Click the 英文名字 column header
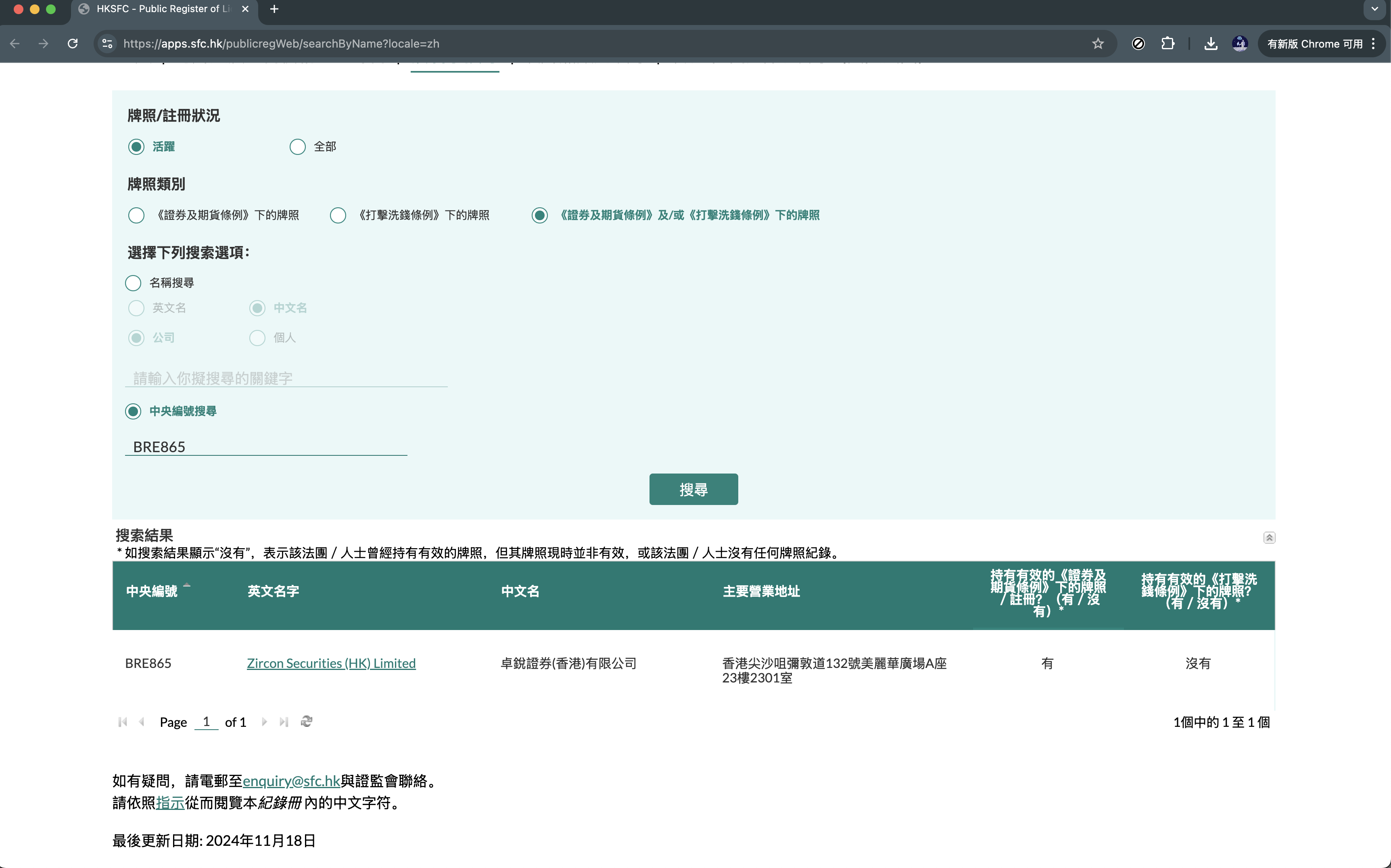 pos(273,591)
